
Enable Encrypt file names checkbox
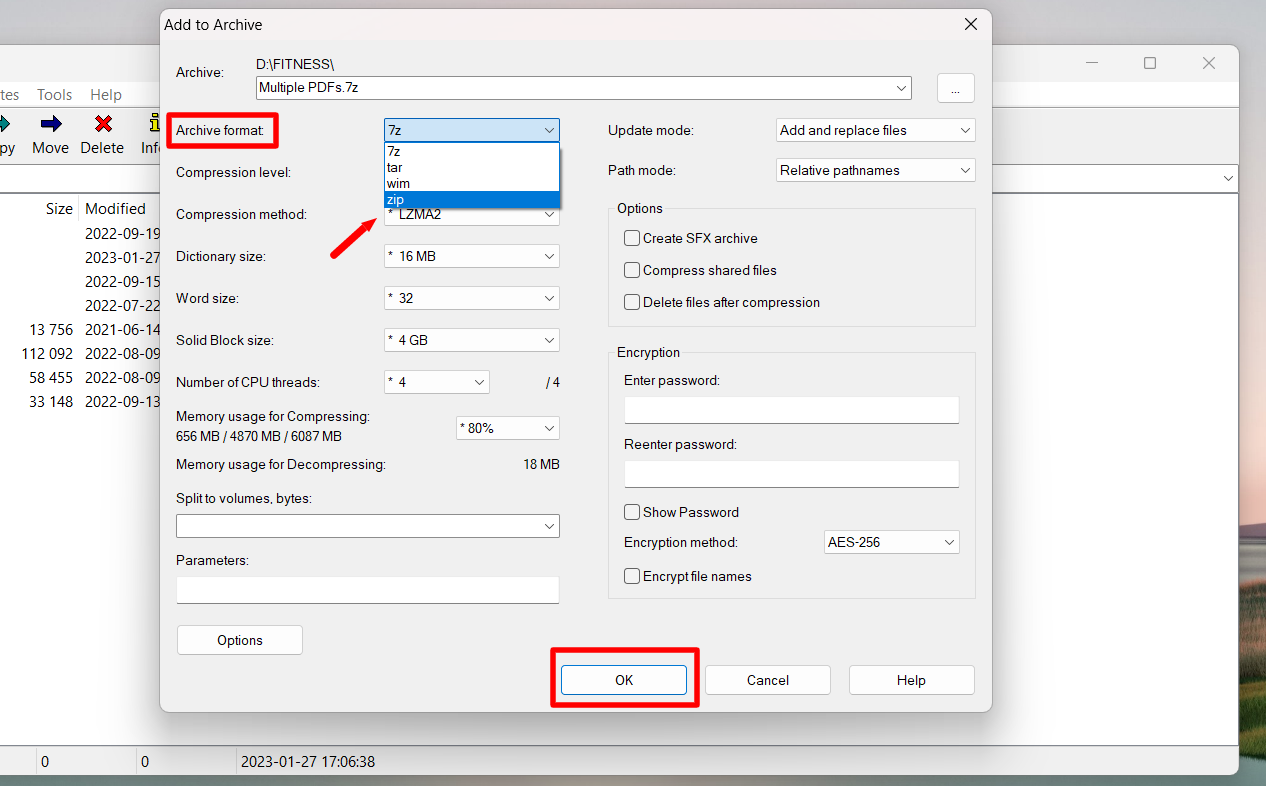[x=632, y=576]
